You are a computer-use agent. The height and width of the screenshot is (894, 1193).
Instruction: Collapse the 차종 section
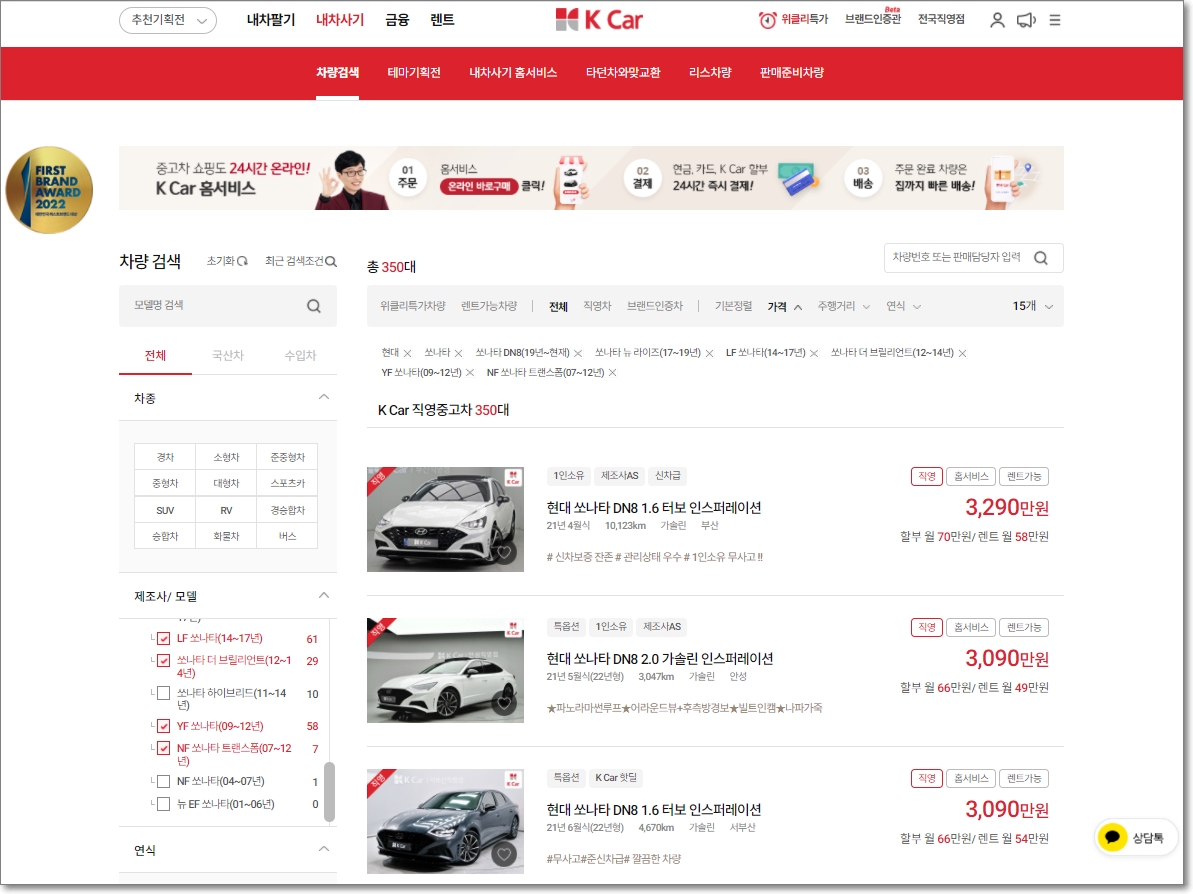[323, 397]
